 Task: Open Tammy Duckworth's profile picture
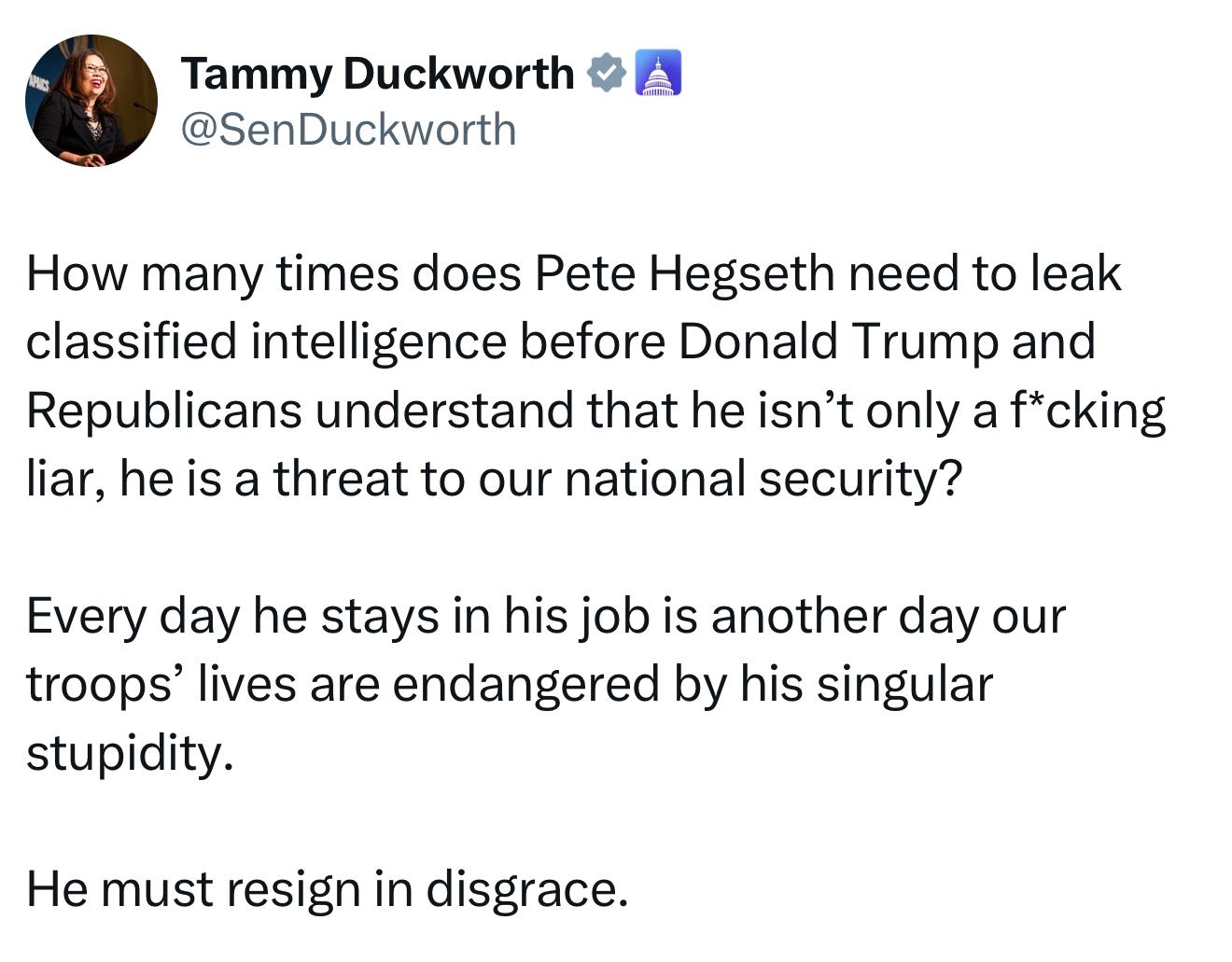coord(91,101)
